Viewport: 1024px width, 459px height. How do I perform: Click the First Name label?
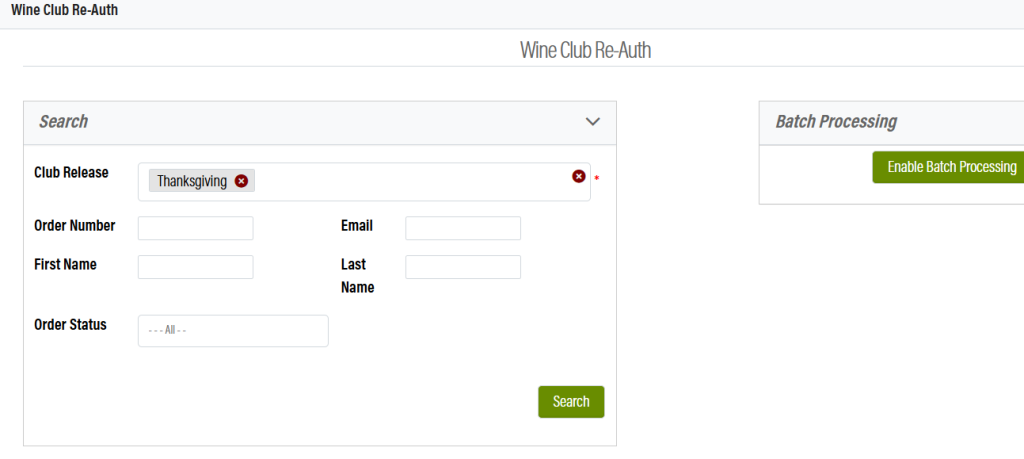(x=66, y=265)
